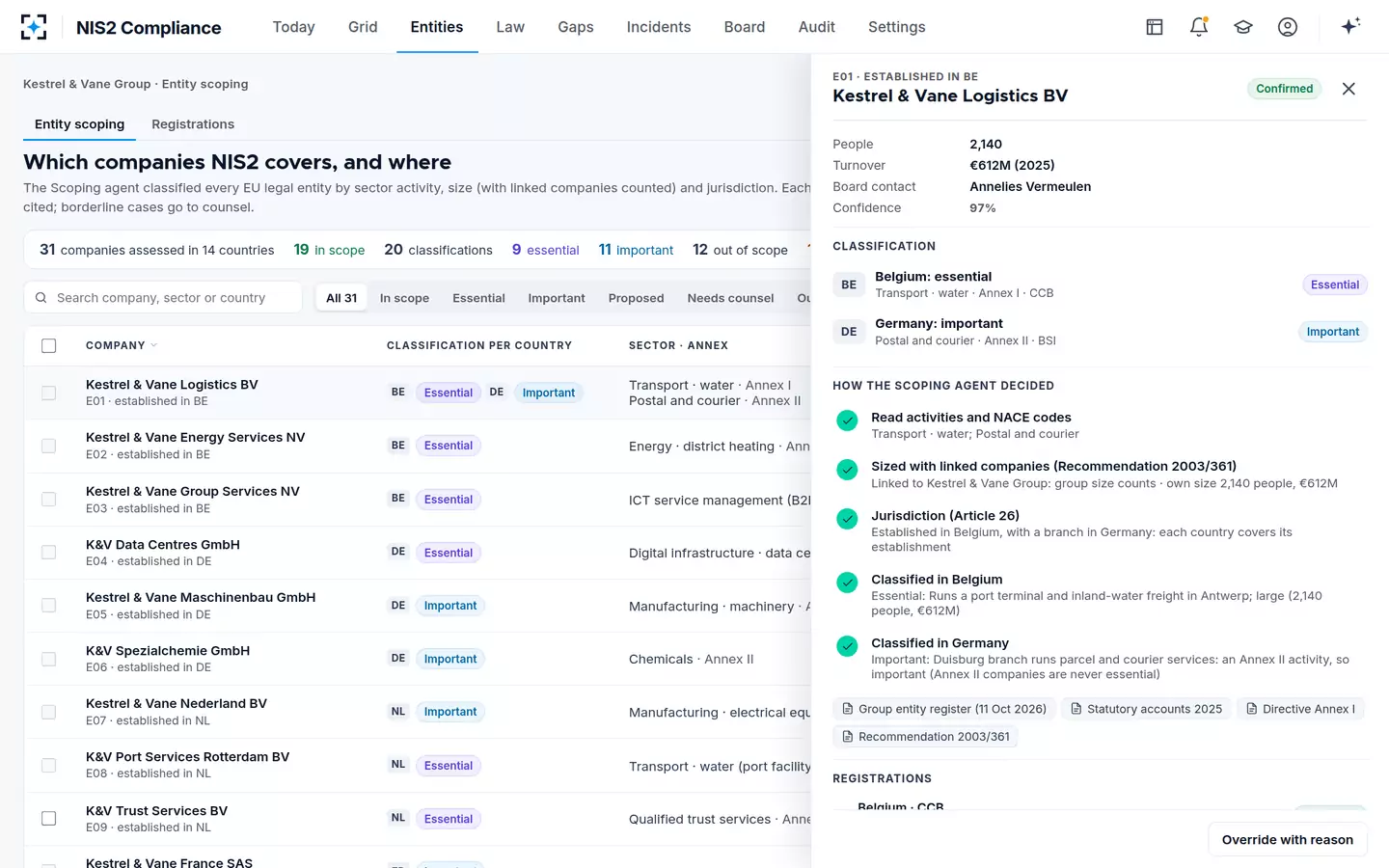
Task: Select K&V Data Centres GmbH checkbox
Action: point(49,553)
